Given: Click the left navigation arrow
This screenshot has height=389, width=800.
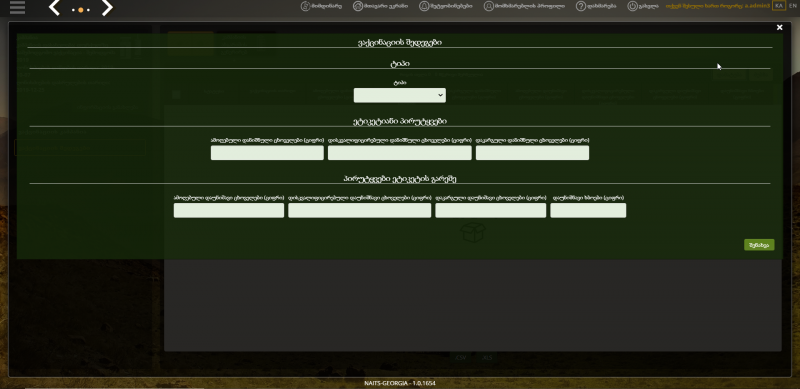Looking at the screenshot, I should point(54,8).
